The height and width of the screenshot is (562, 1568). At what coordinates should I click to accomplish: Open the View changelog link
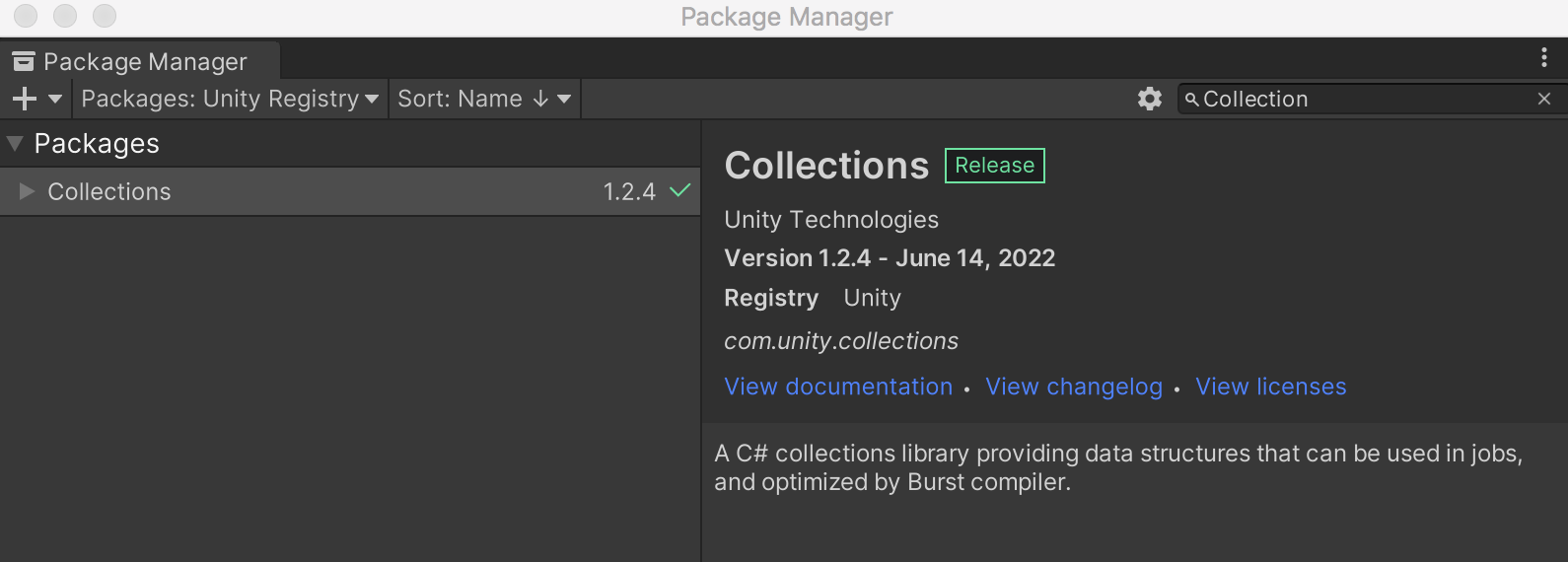[x=1074, y=386]
